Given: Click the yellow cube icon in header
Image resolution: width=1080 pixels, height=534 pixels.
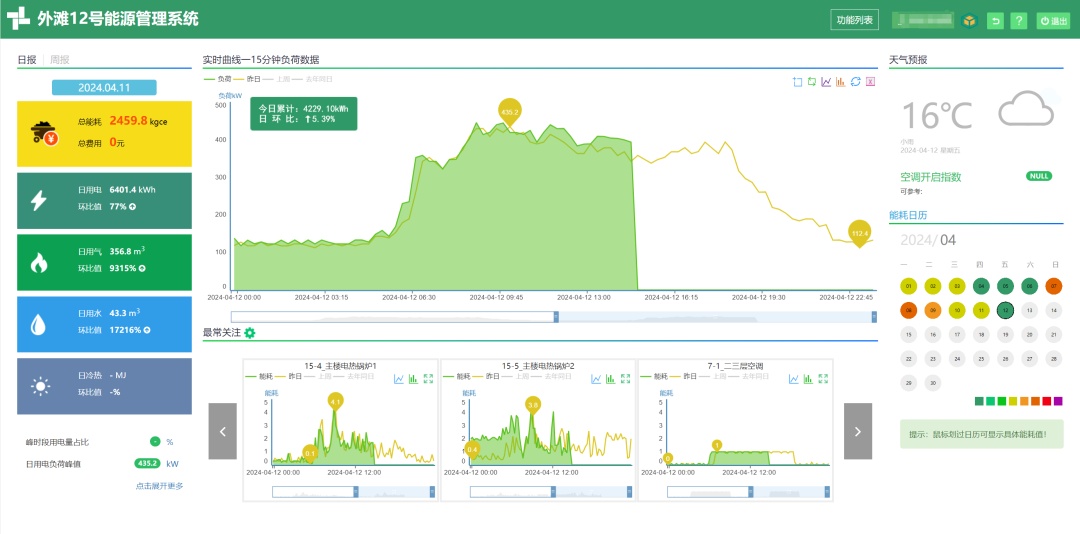Looking at the screenshot, I should (x=969, y=21).
